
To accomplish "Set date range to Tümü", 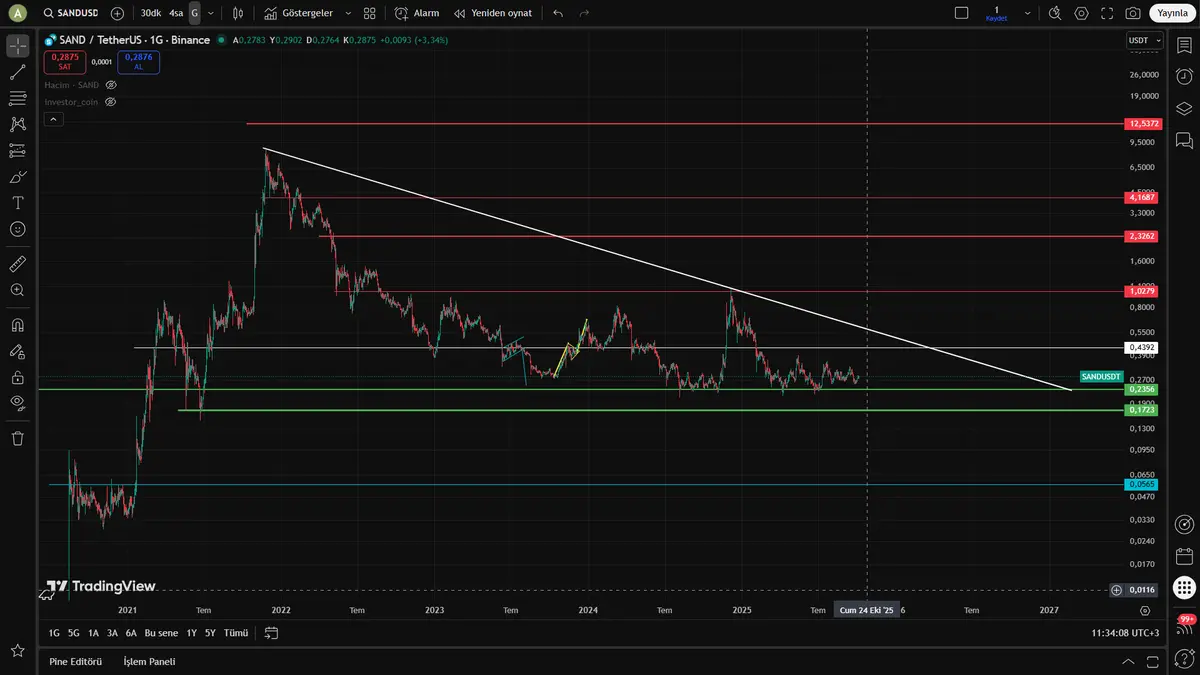I will point(236,633).
